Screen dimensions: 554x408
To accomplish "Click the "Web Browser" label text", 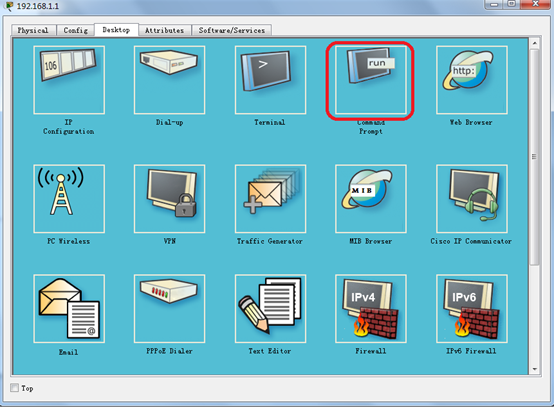I will coord(471,123).
